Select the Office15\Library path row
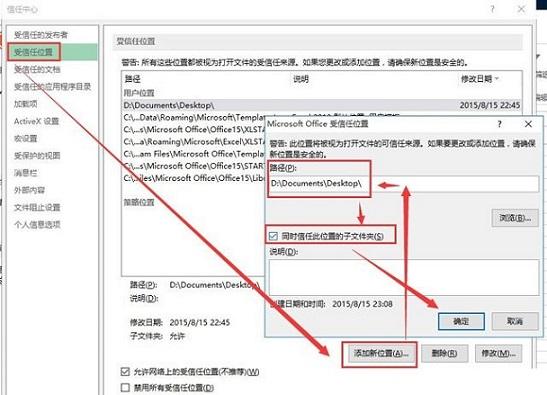 (x=194, y=178)
